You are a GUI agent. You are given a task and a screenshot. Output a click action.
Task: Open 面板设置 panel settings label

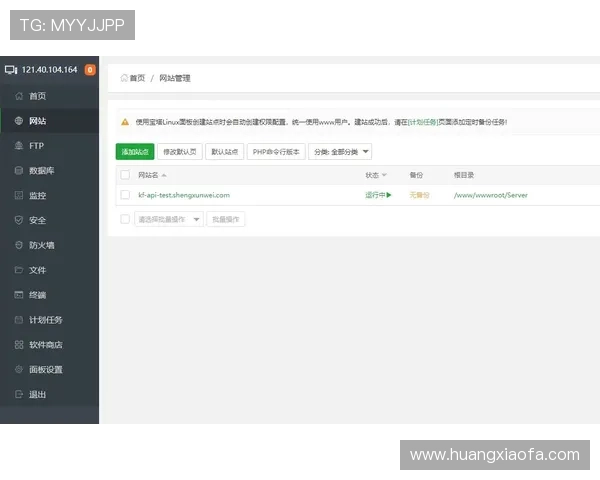[x=46, y=370]
